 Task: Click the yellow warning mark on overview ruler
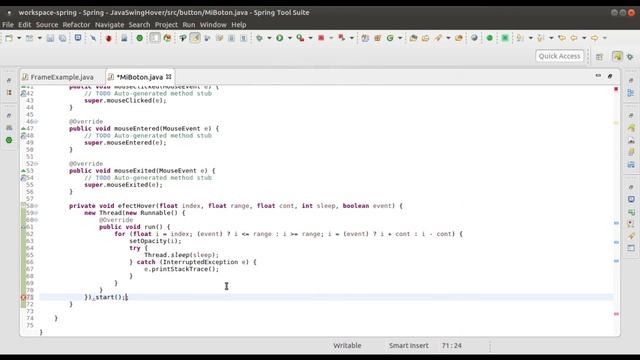[x=616, y=122]
